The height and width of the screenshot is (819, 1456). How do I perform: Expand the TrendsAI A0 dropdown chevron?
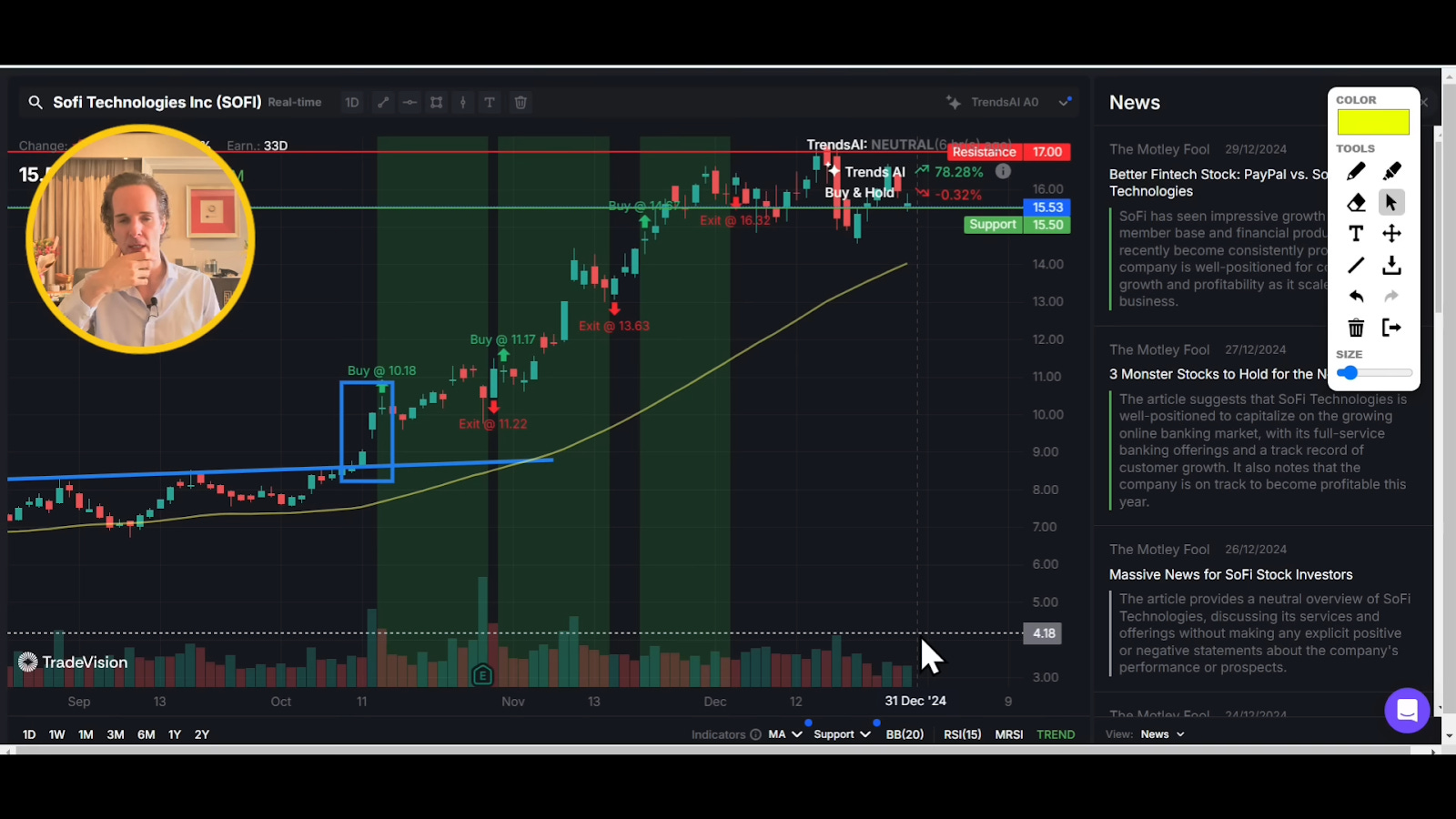coord(1065,102)
